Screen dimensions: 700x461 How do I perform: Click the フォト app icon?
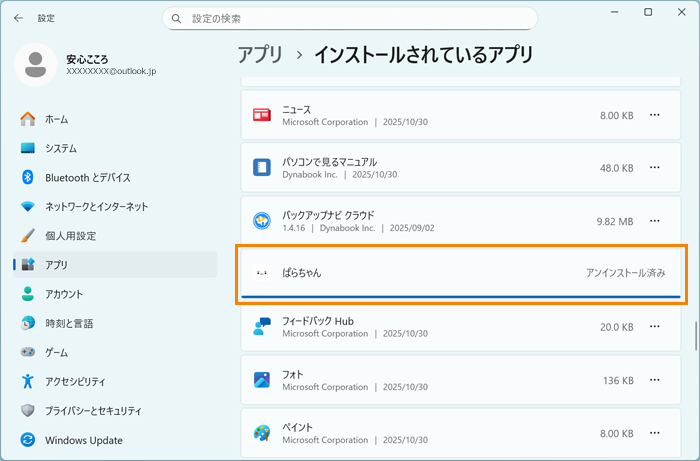262,380
